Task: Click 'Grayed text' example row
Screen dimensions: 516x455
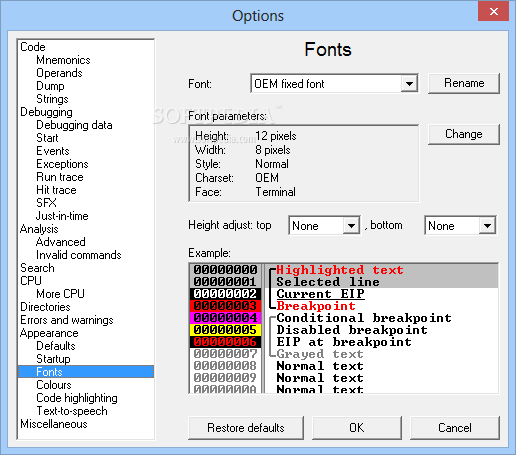Action: (320, 354)
